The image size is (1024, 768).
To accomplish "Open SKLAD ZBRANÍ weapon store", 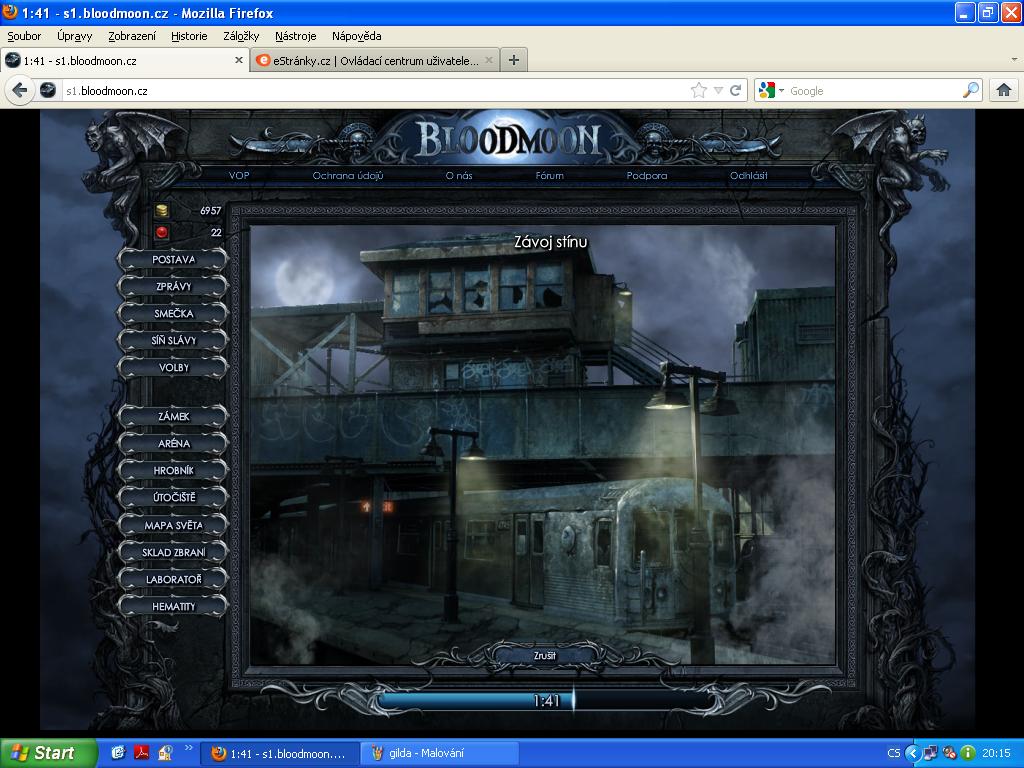I will click(173, 552).
